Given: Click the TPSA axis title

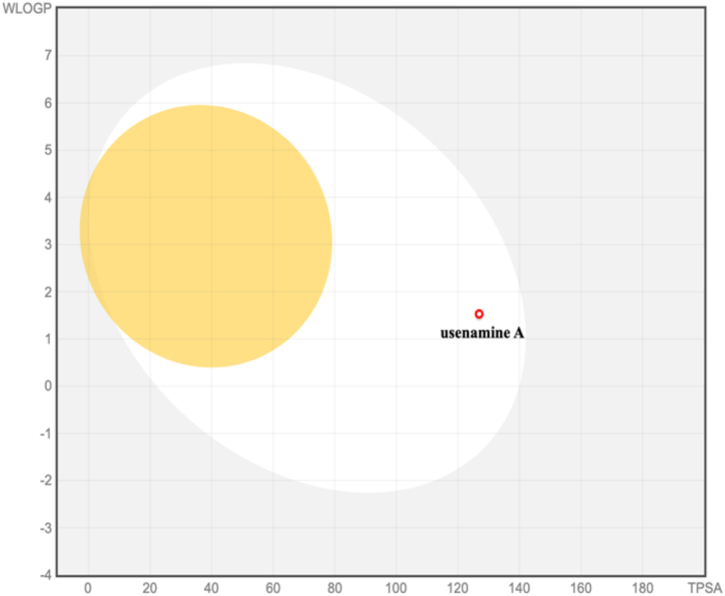Looking at the screenshot, I should [x=704, y=587].
